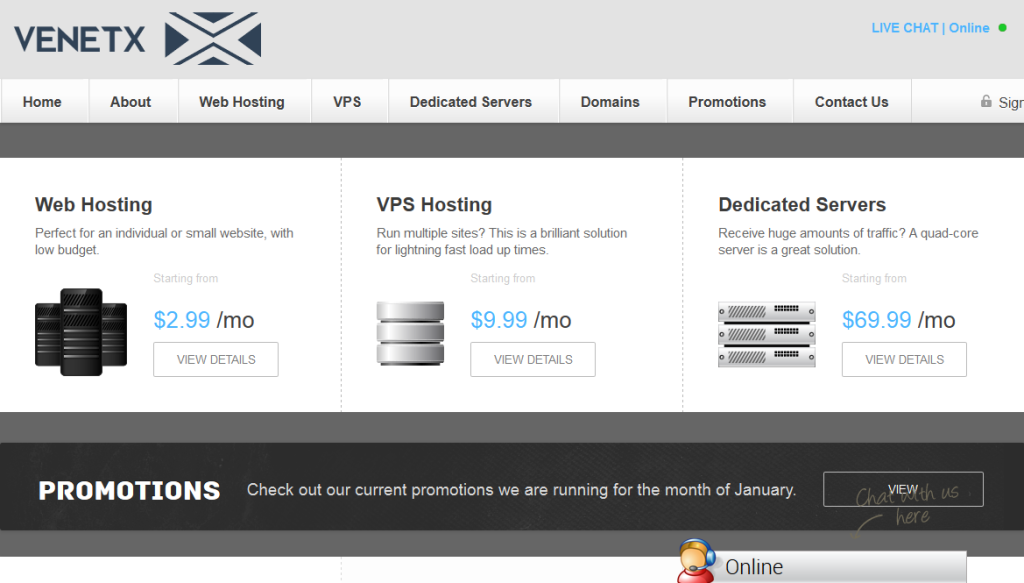
Task: View details for Dedicated Servers plan
Action: [904, 360]
